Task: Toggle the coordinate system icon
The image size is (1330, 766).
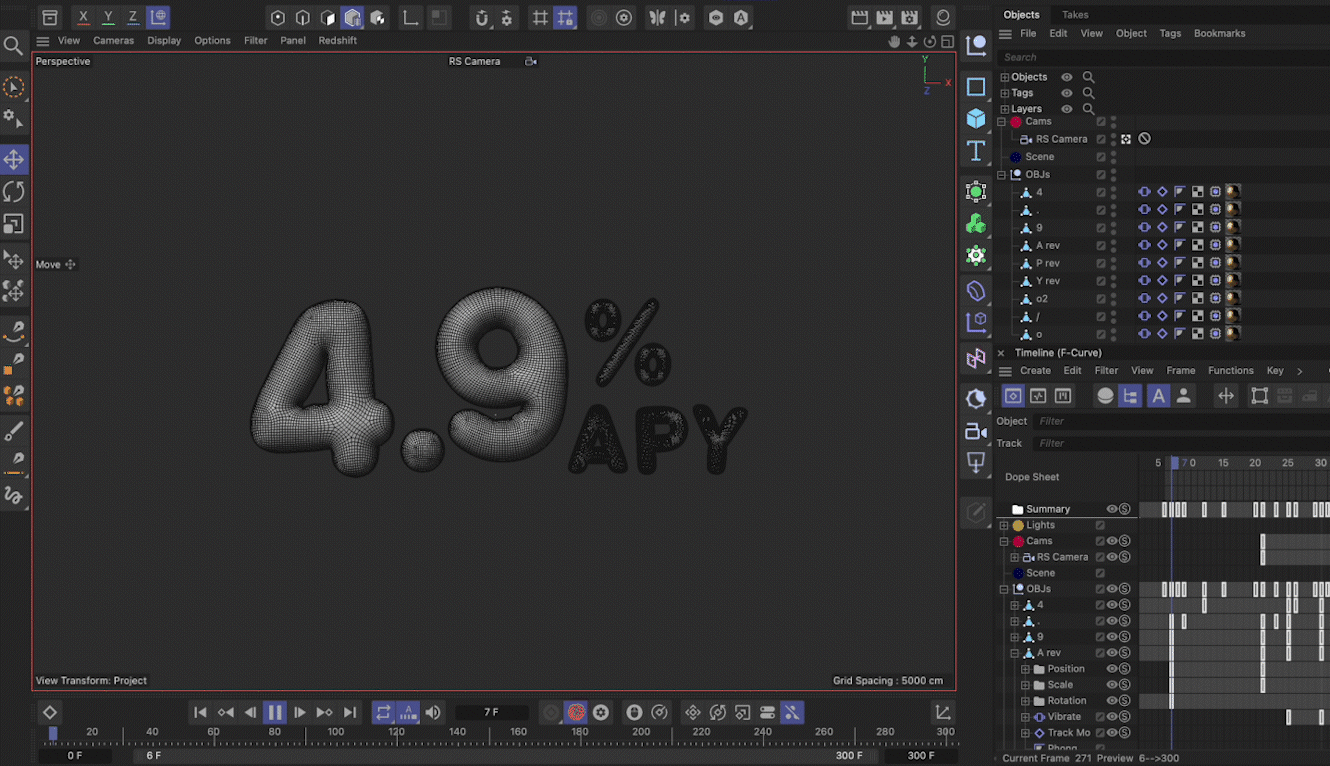Action: (x=158, y=18)
